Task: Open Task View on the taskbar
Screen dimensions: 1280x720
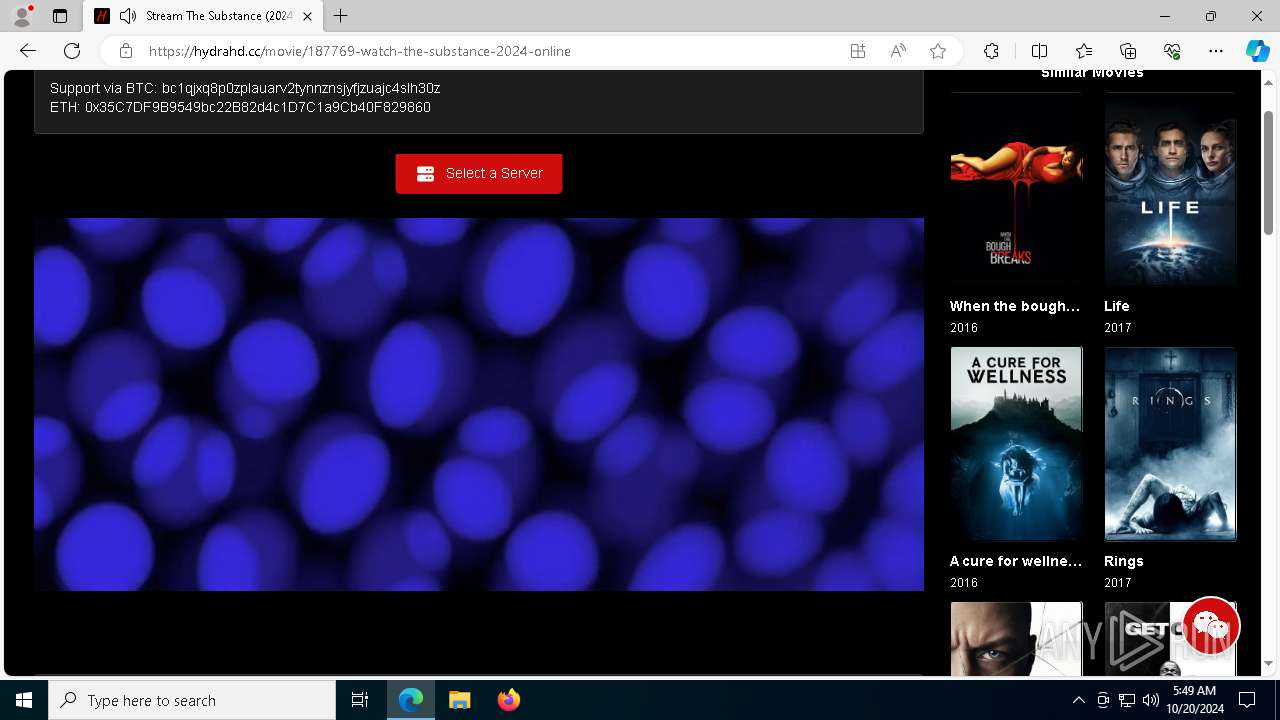Action: click(360, 700)
